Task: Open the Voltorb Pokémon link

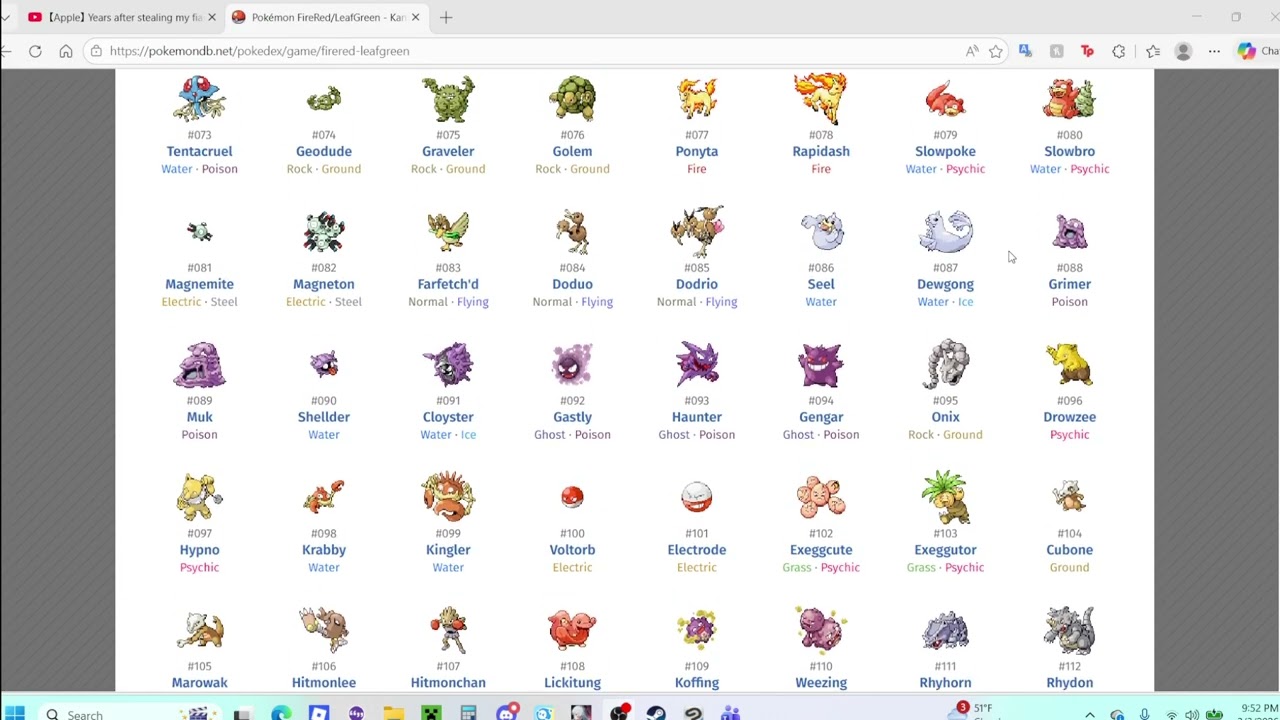Action: point(572,550)
